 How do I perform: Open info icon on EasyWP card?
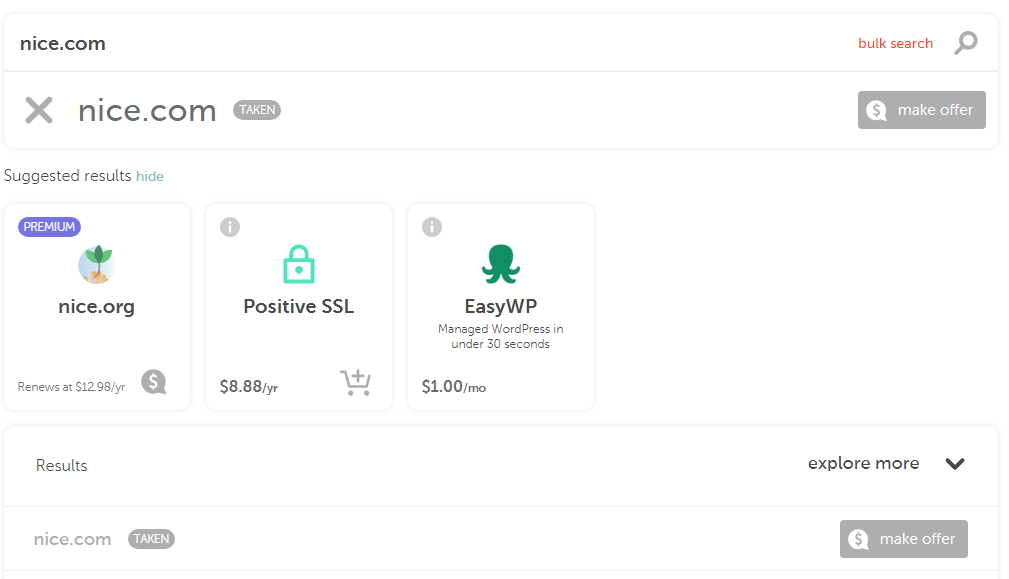click(x=432, y=226)
